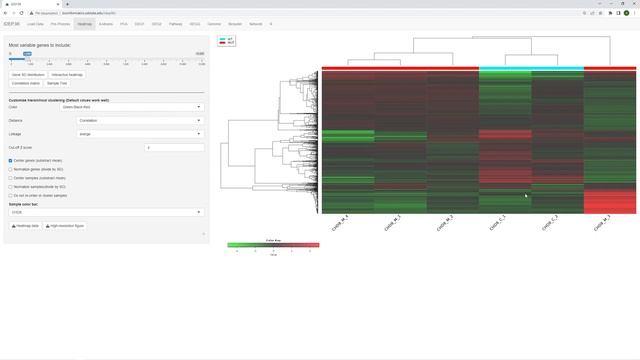Viewport: 640px width, 360px height.
Task: Open the Chrome three-dot menu
Action: (634, 13)
